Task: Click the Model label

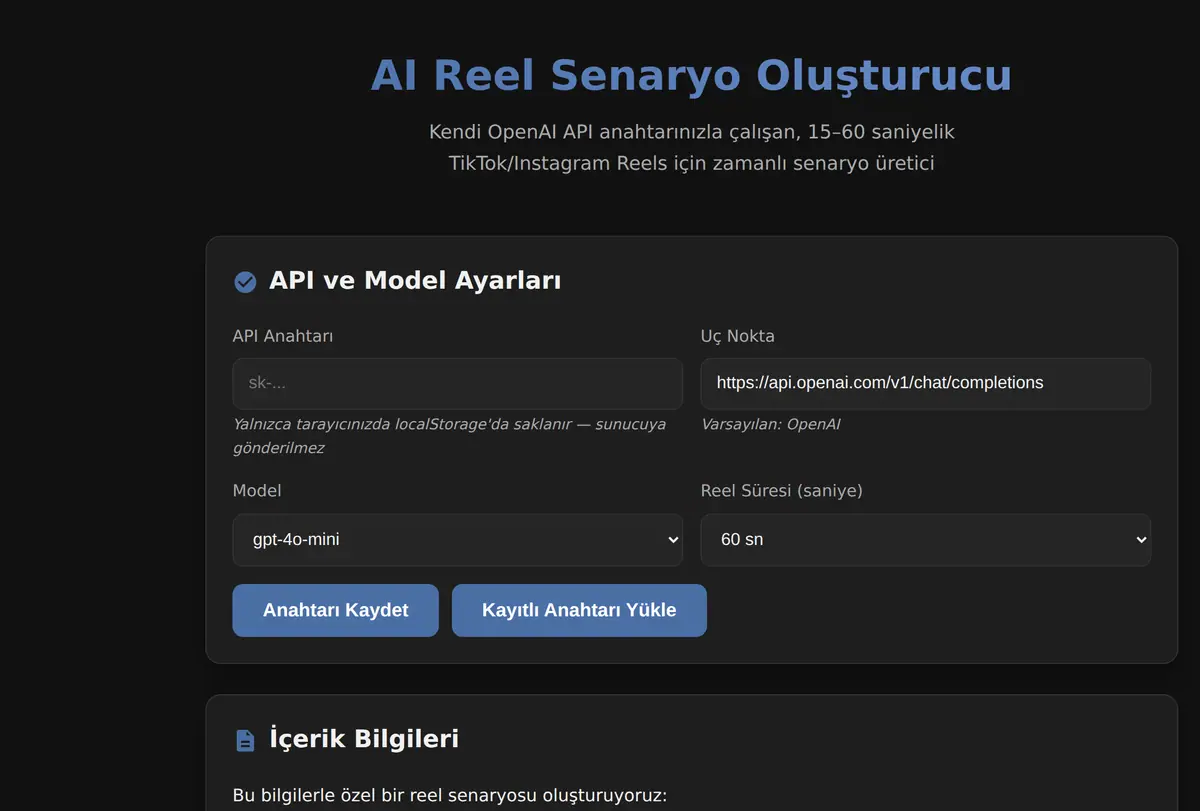Action: coord(257,491)
